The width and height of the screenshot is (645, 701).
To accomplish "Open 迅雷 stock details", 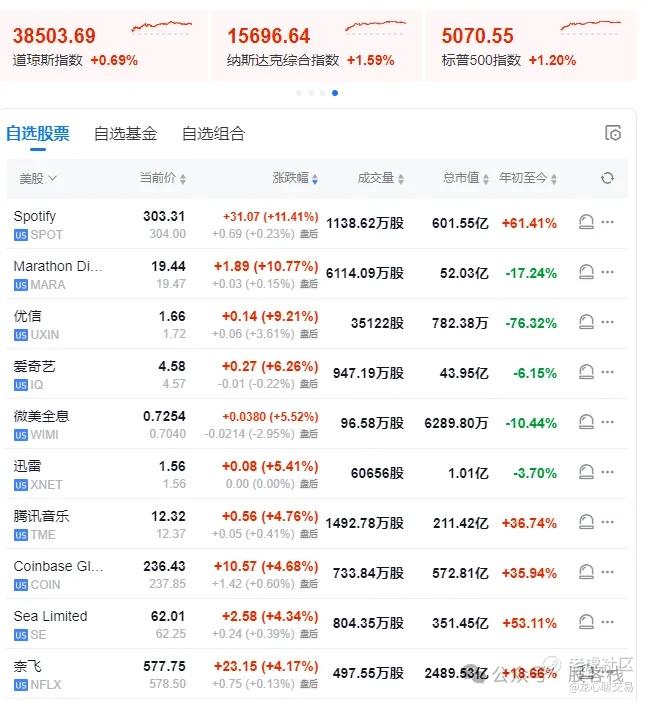I will (27, 467).
